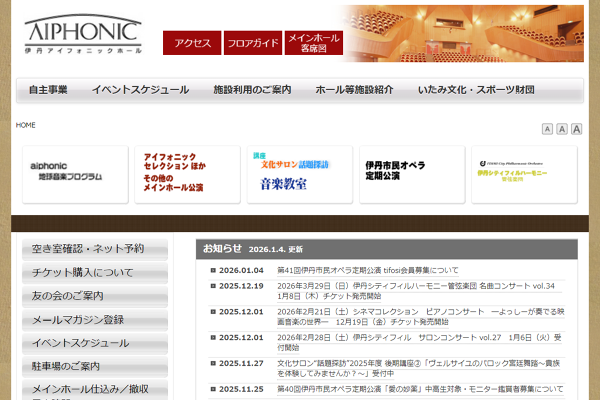Click the red フロアガイド button
This screenshot has height=400, width=600.
click(252, 43)
